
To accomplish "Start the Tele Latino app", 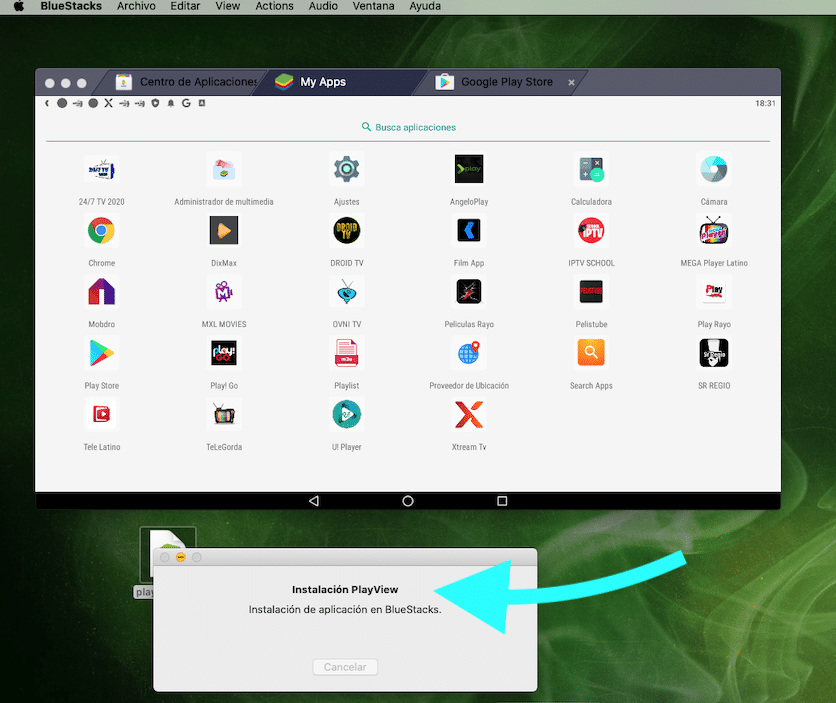I will tap(101, 414).
